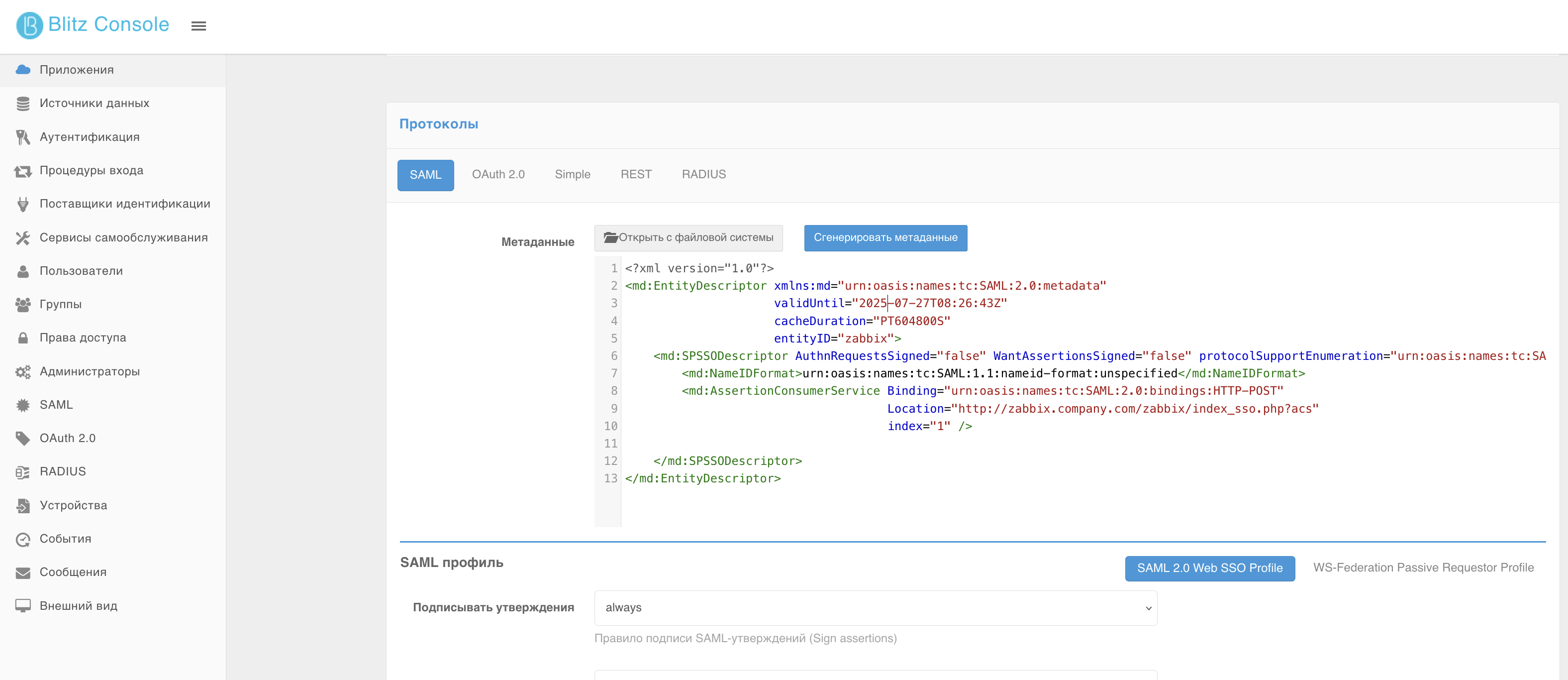Select WS-Federation Passive Requestor Profile
The height and width of the screenshot is (680, 1568).
1423,568
